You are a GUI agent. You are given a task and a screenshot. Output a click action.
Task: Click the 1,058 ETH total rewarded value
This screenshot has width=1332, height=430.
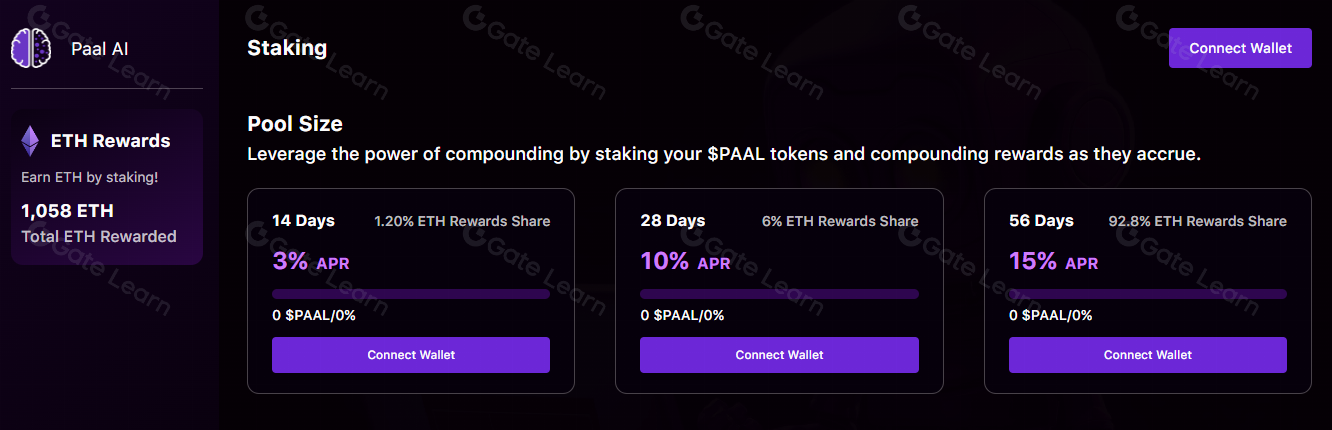(x=67, y=211)
